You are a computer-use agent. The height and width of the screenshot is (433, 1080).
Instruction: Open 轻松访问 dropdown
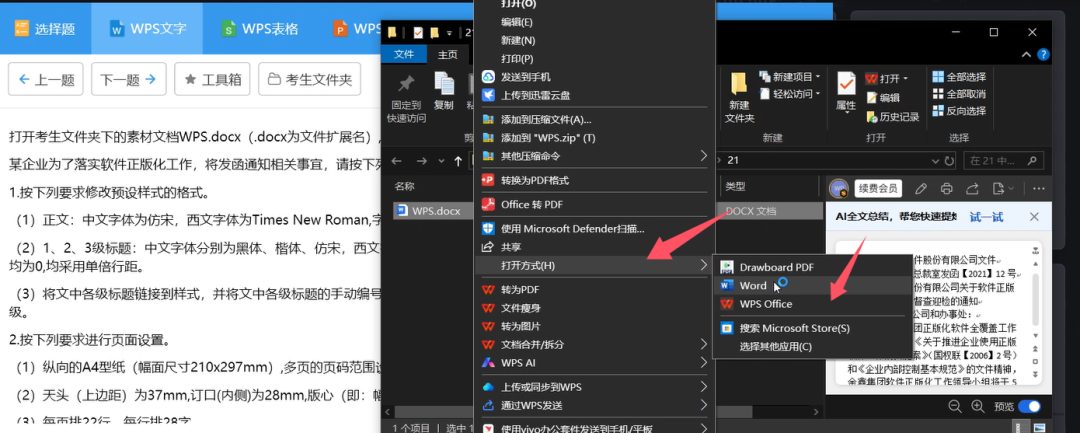tap(789, 94)
